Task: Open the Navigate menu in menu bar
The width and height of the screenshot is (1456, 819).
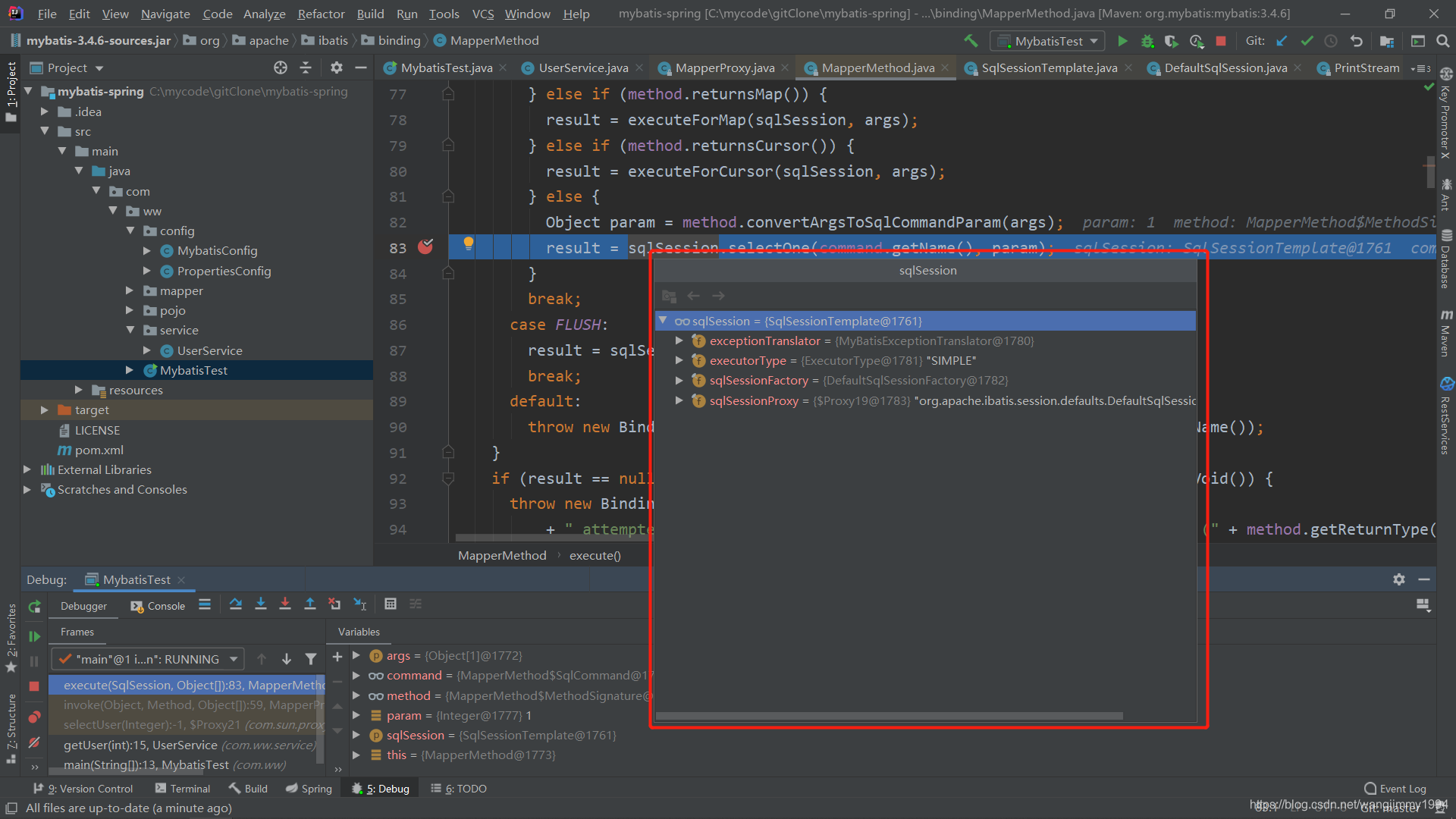Action: tap(163, 13)
